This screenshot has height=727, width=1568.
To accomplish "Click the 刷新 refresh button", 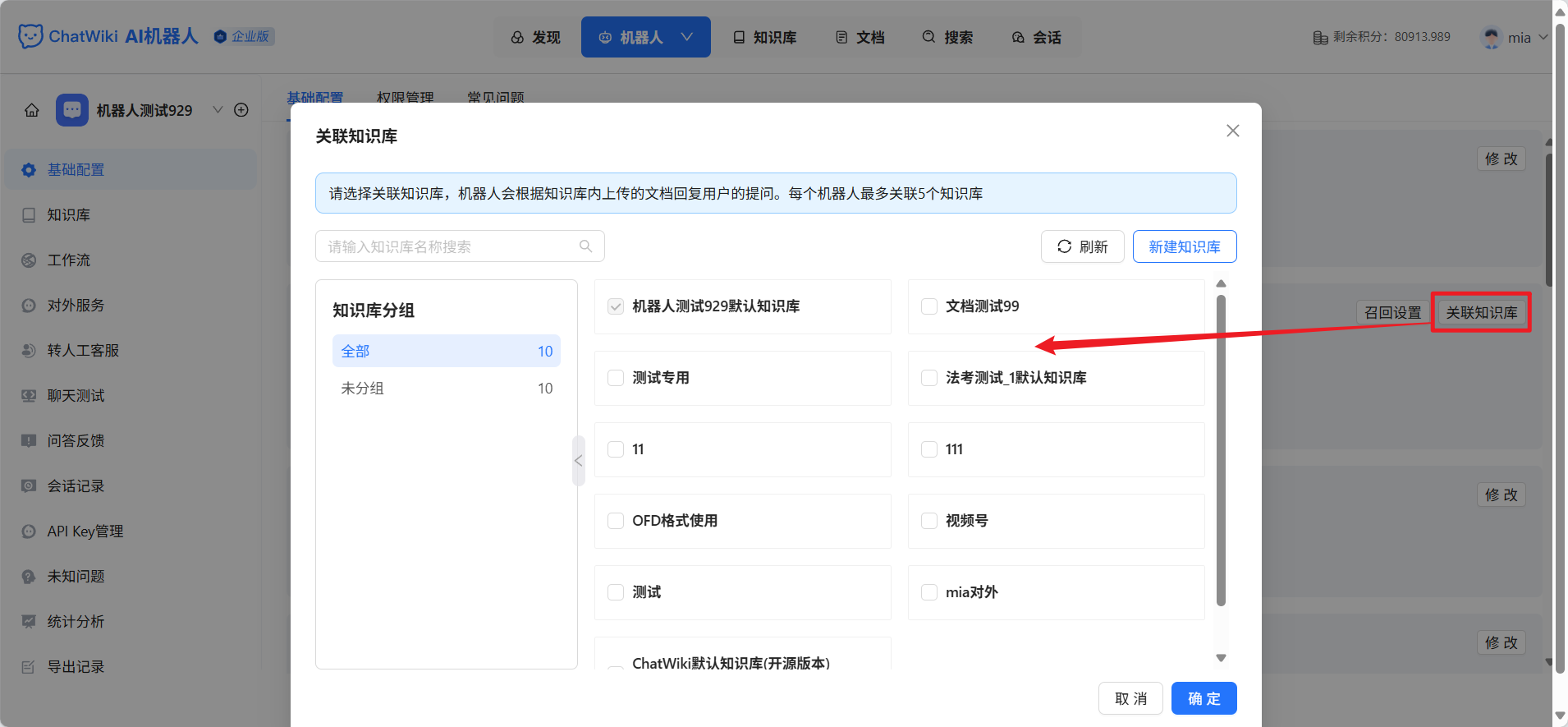I will click(x=1082, y=246).
